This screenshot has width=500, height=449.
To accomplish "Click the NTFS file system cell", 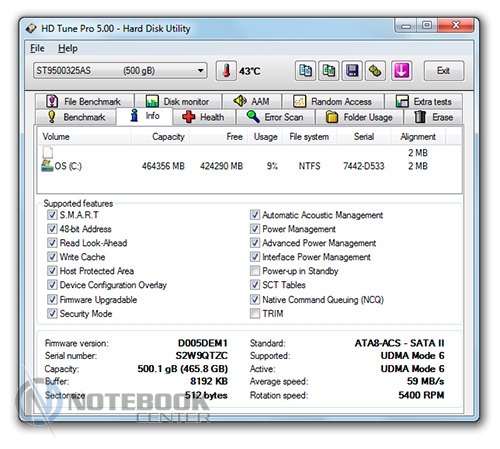I will coord(309,166).
